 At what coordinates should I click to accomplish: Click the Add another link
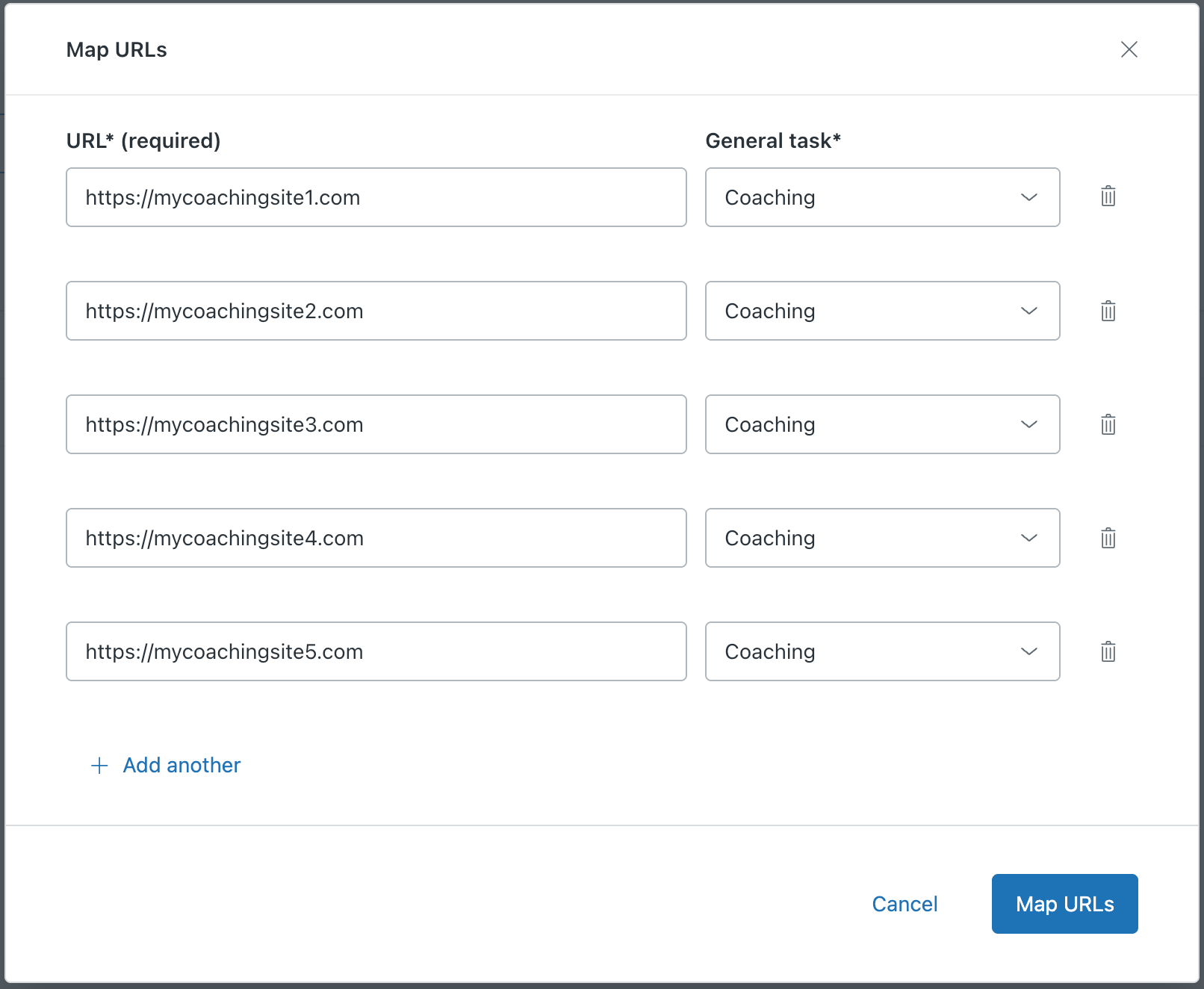pos(181,766)
